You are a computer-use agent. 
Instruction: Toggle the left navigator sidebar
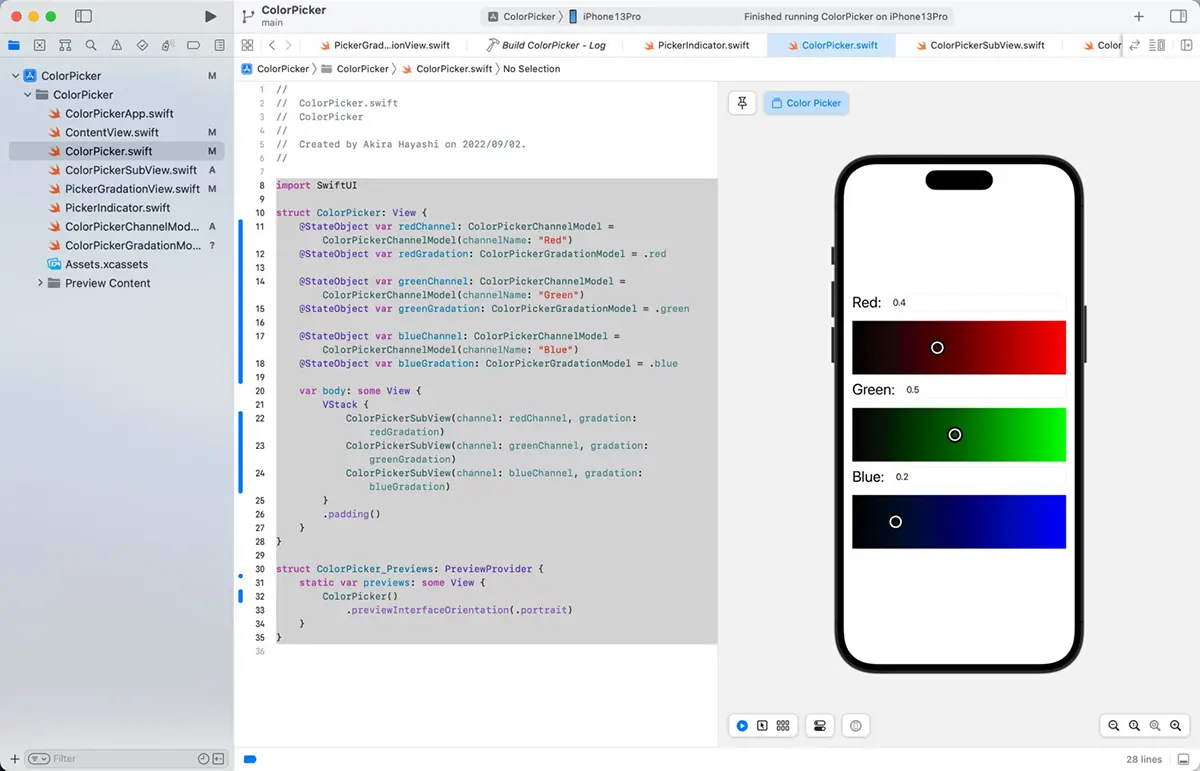(83, 16)
